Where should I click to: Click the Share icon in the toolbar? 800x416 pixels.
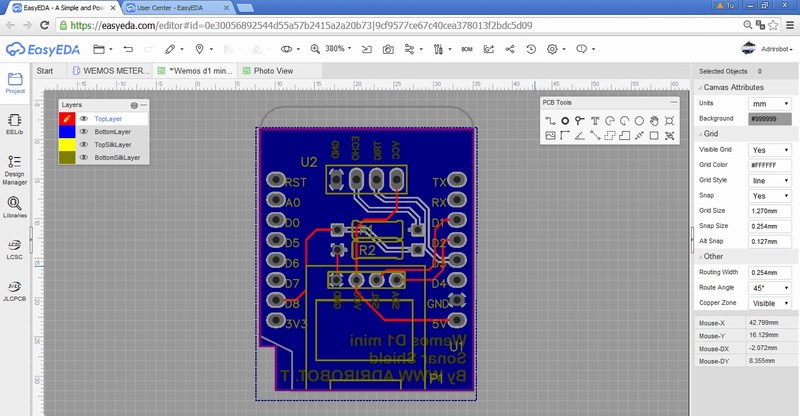click(510, 49)
